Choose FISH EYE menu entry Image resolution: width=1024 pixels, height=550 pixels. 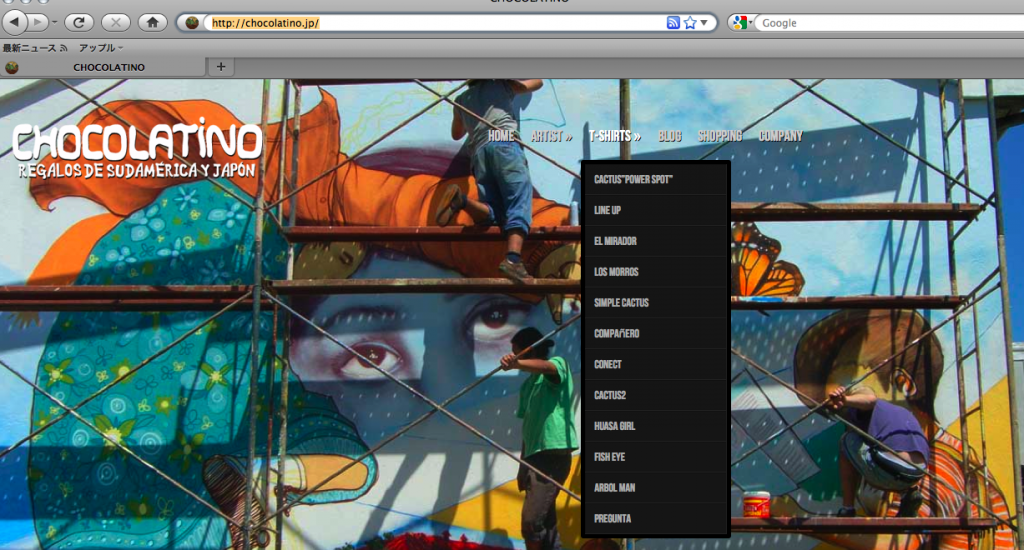[656, 457]
